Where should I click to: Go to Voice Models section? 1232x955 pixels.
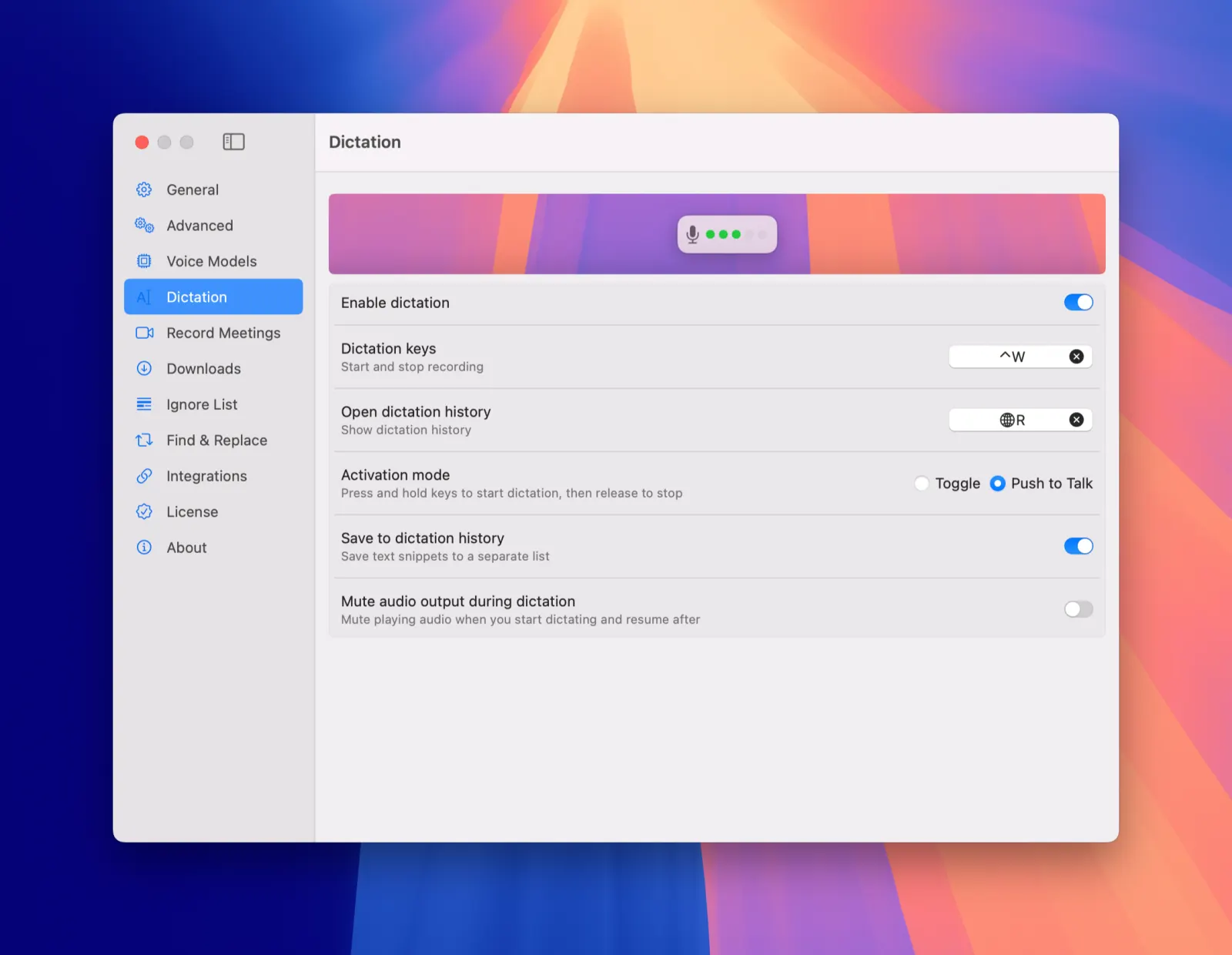pyautogui.click(x=213, y=261)
